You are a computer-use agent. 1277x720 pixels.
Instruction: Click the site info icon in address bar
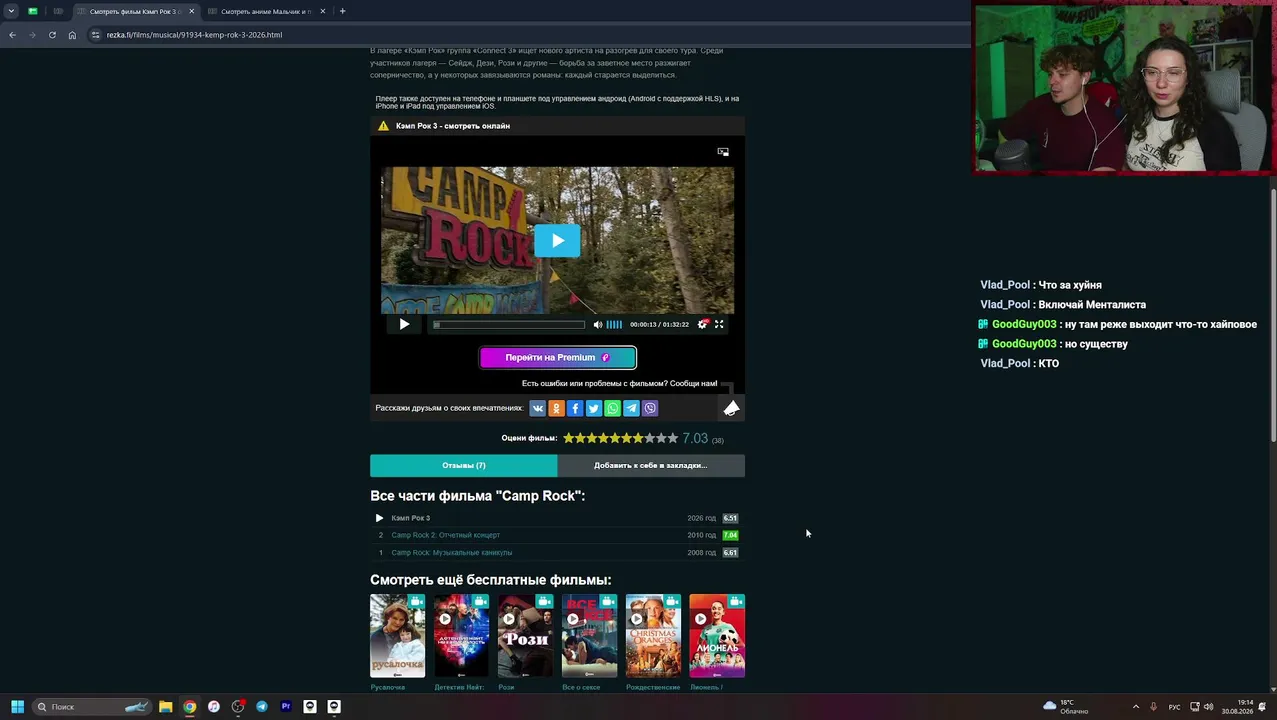(95, 35)
